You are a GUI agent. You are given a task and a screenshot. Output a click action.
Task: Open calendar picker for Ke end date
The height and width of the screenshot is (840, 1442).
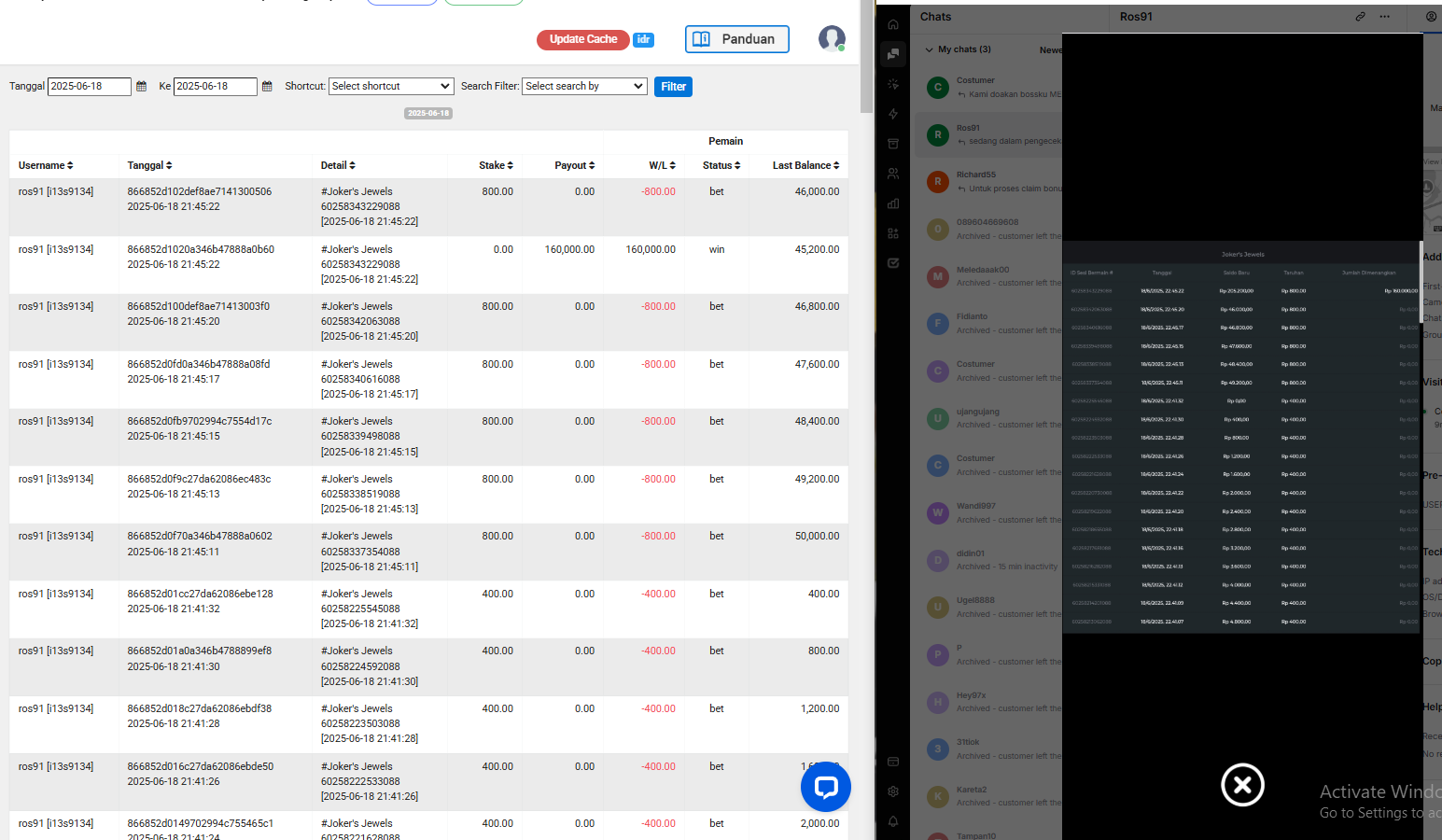coord(267,86)
